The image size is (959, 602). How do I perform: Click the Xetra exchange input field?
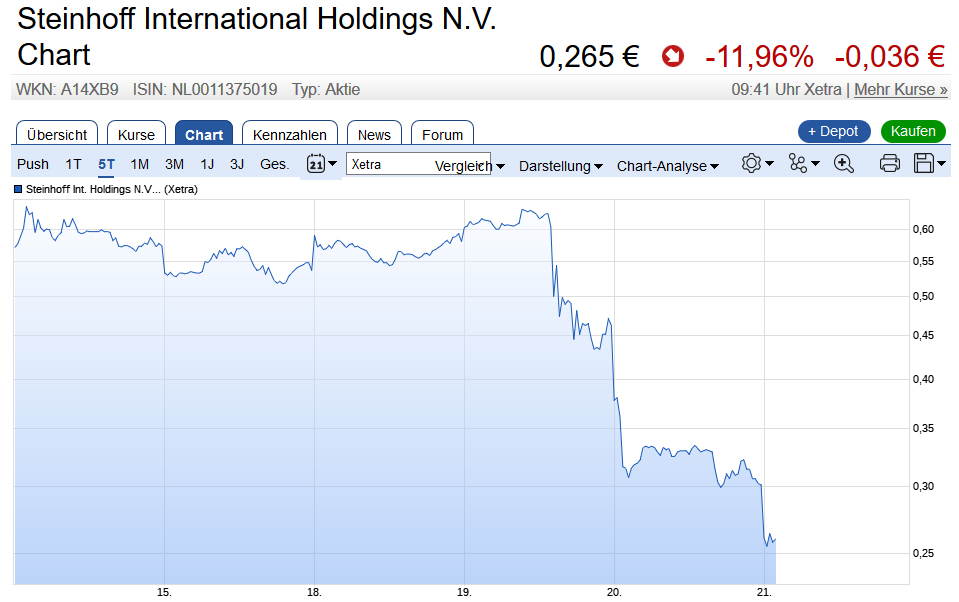(x=390, y=164)
